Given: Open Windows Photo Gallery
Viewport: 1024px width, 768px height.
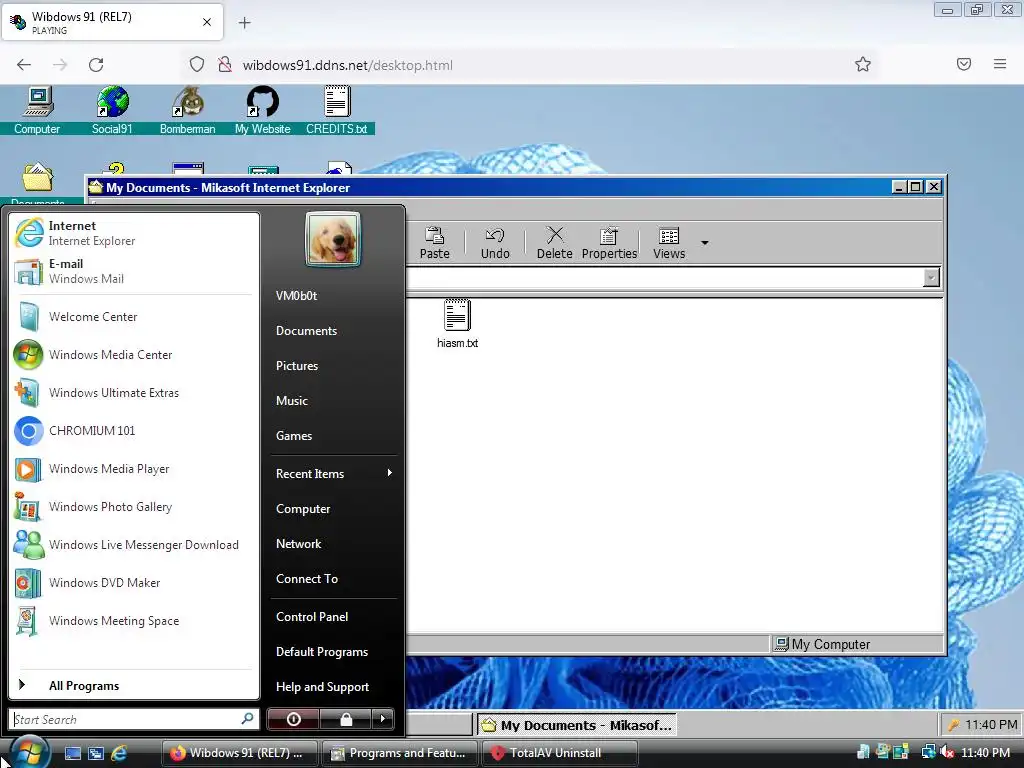Looking at the screenshot, I should [x=133, y=507].
